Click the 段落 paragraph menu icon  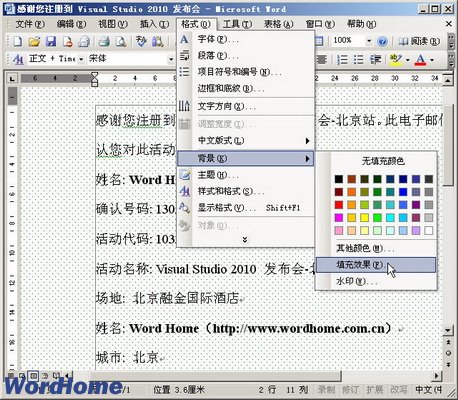[184, 55]
